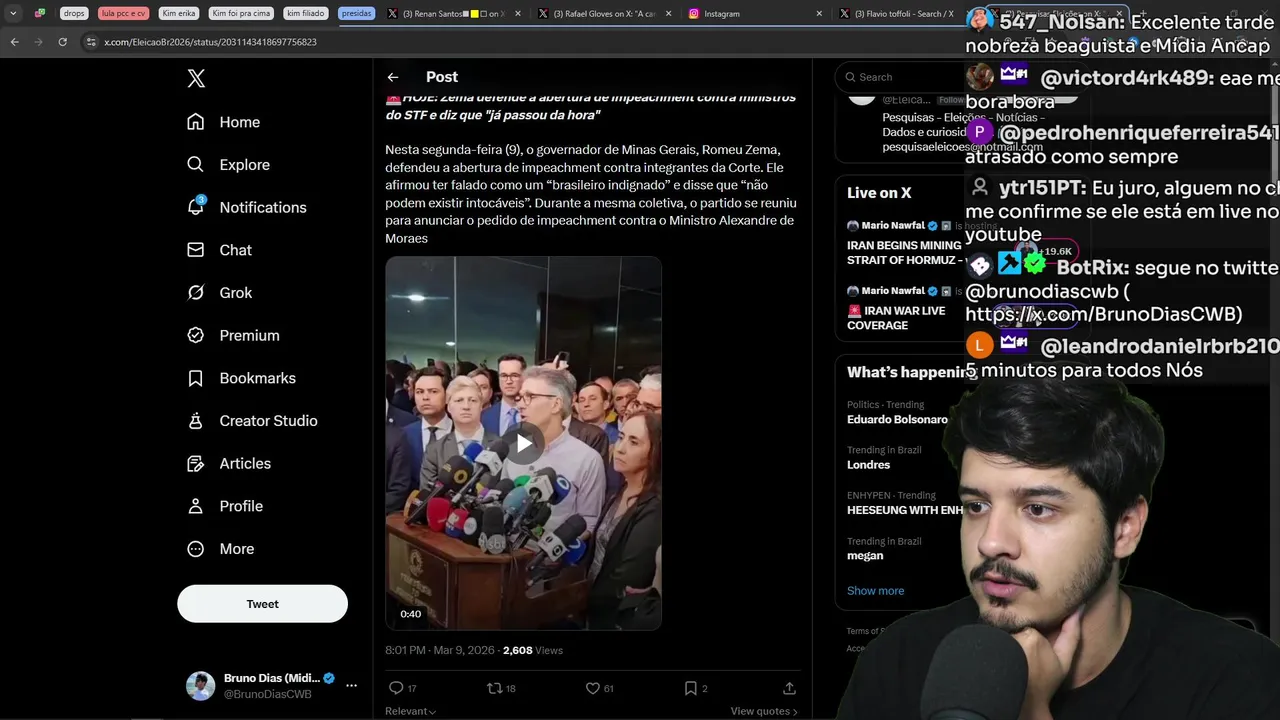Screen dimensions: 1280x720
Task: Open account menu dots for Bruno Dias
Action: coord(351,686)
